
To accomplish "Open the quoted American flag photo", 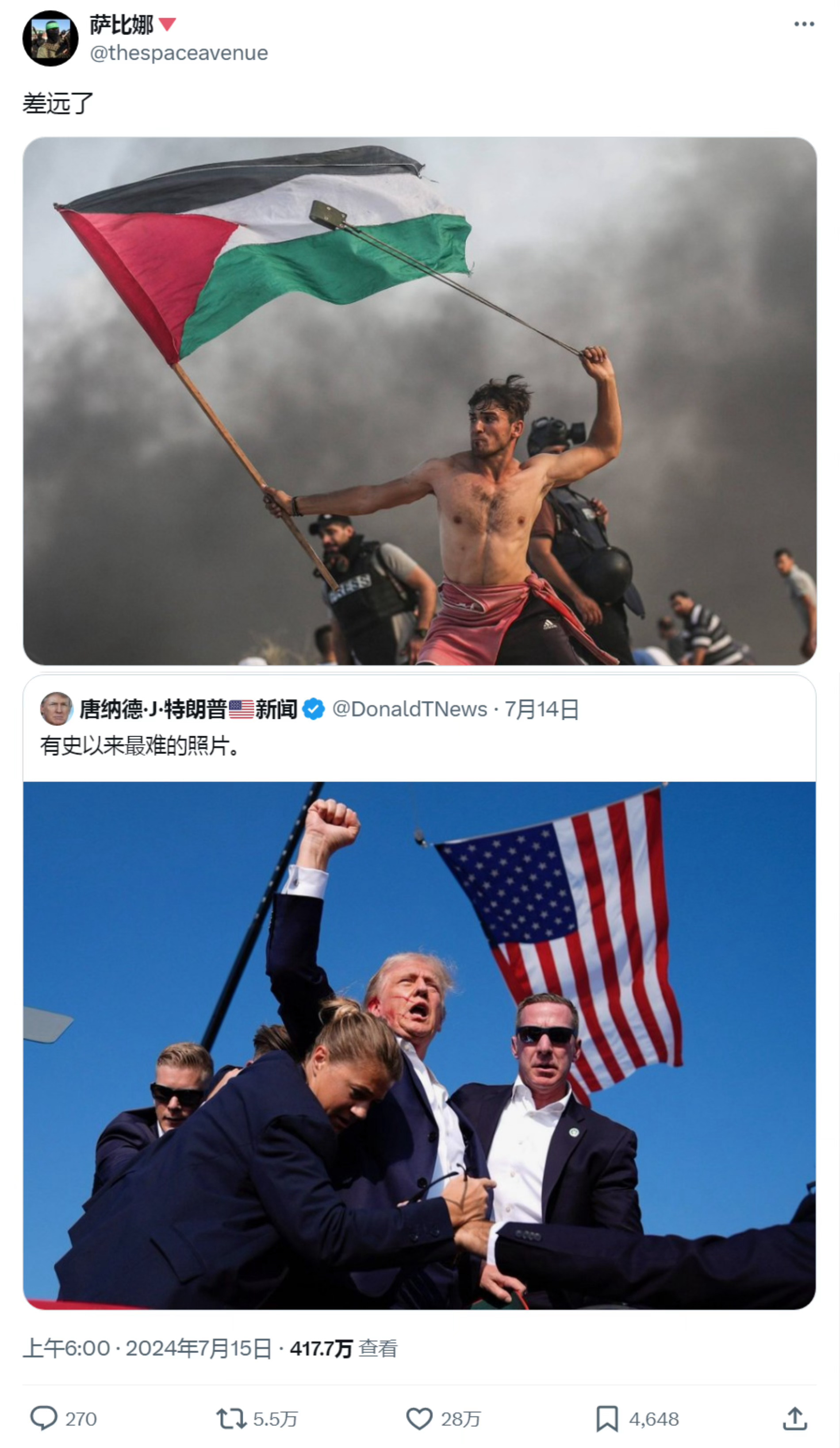I will coord(419,1045).
